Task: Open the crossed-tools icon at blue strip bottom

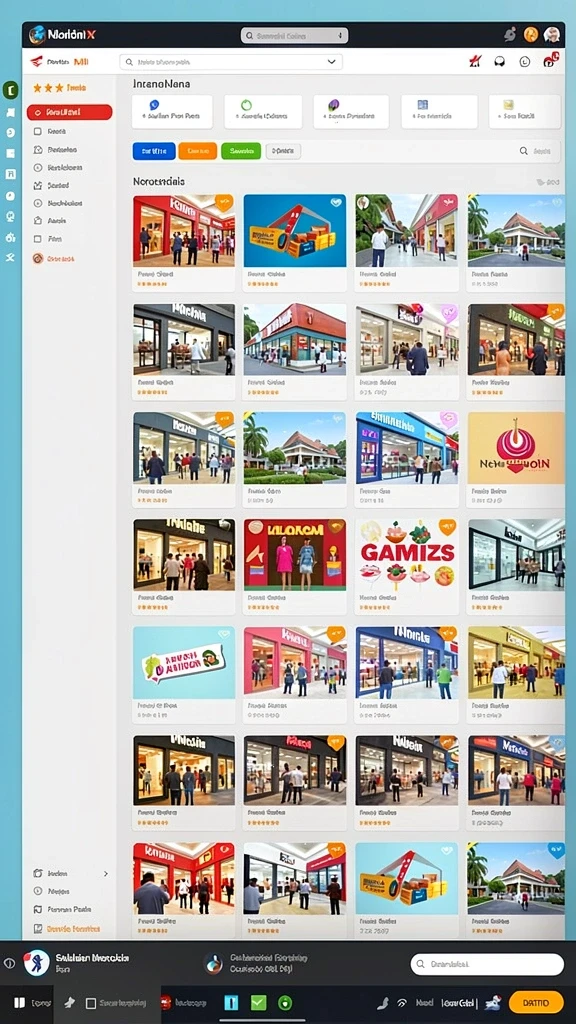Action: (x=10, y=257)
